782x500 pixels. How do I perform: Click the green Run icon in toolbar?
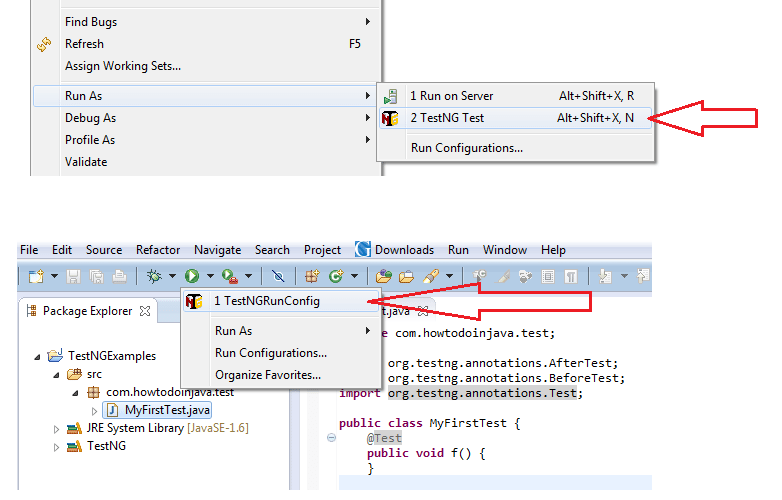192,276
